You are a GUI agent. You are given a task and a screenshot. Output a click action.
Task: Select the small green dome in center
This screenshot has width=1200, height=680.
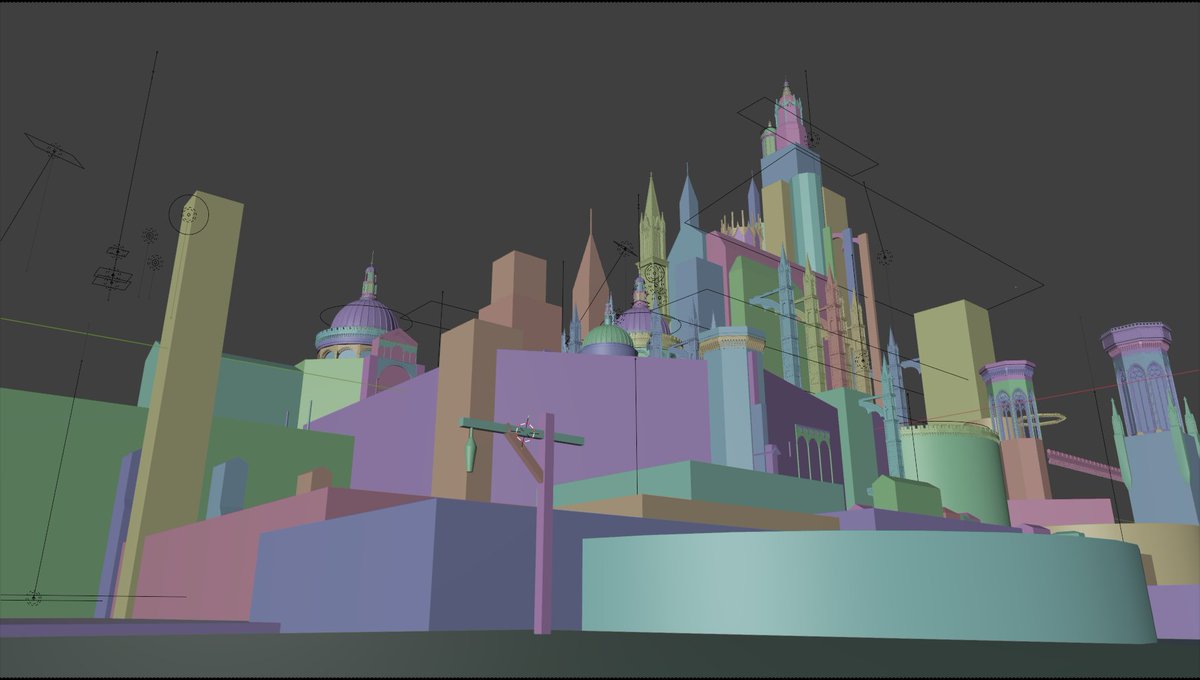coord(608,336)
